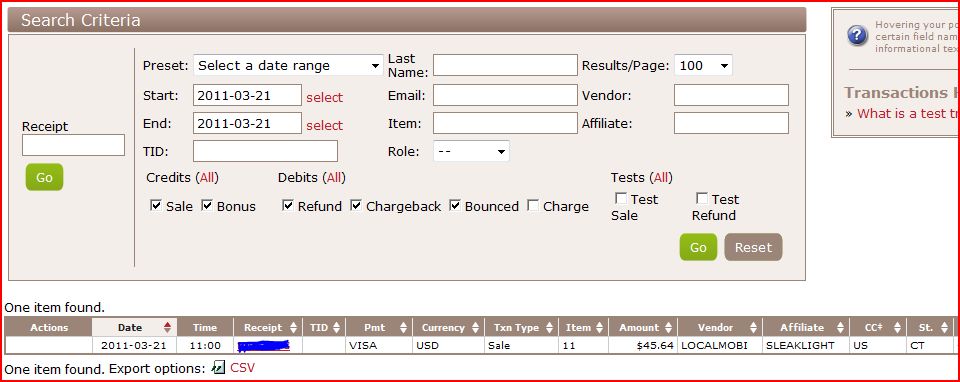Uncheck the Bounced checkbox
The image size is (960, 382).
[x=455, y=206]
